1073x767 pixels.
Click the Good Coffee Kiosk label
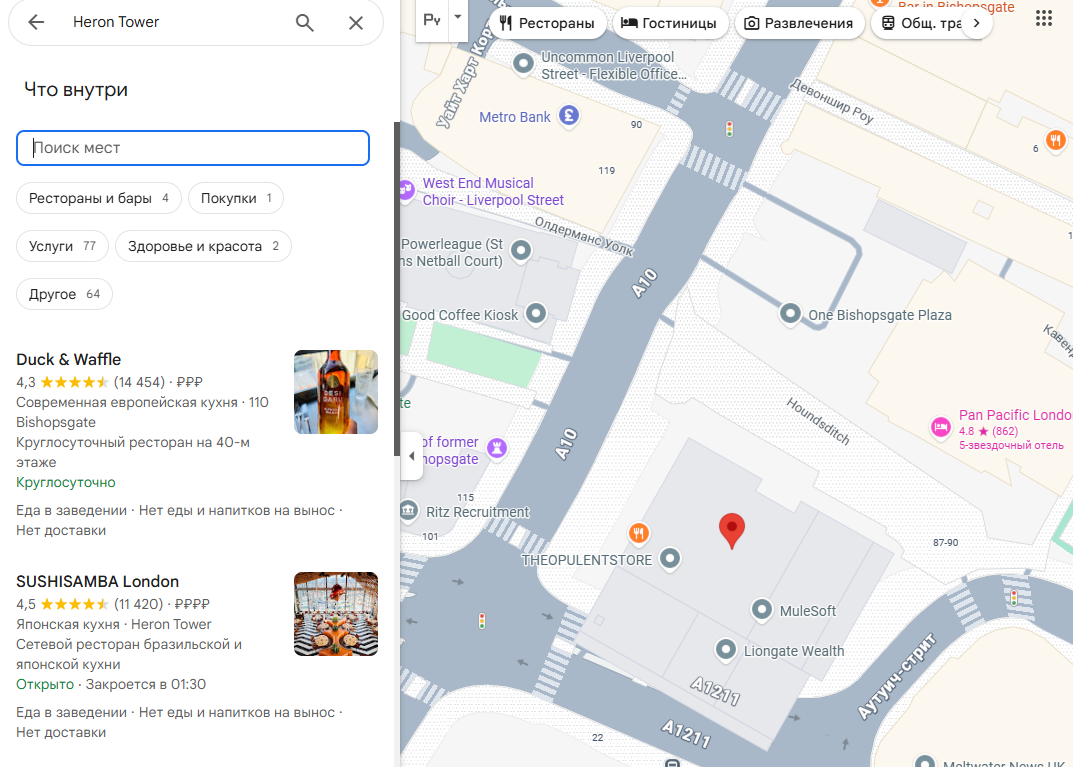(x=460, y=315)
